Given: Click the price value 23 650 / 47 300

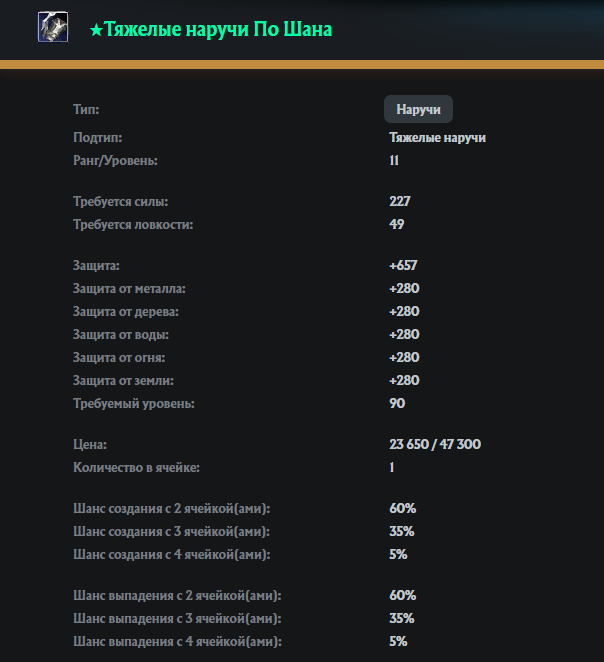Looking at the screenshot, I should [439, 444].
